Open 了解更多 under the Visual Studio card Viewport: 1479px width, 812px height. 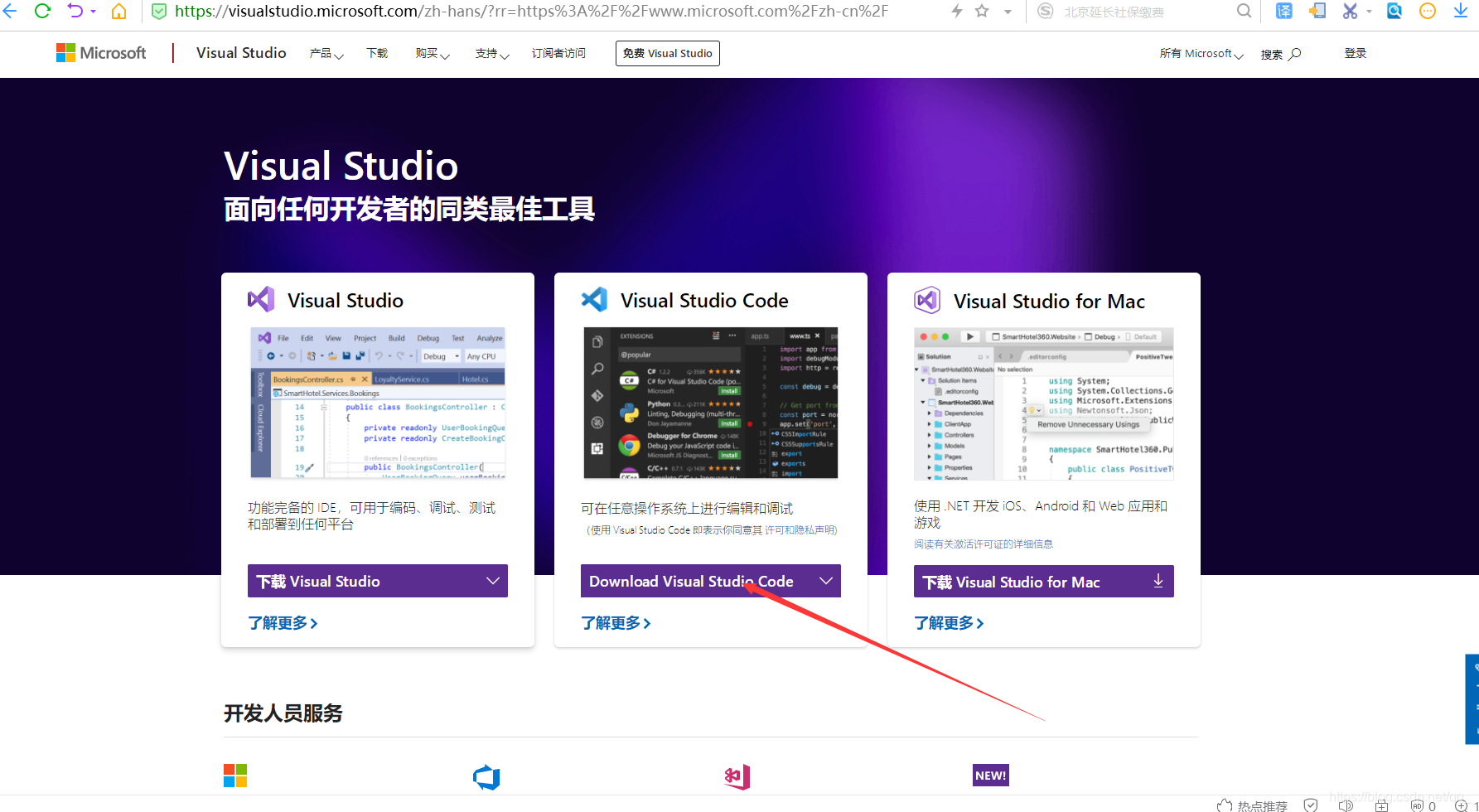[x=283, y=622]
